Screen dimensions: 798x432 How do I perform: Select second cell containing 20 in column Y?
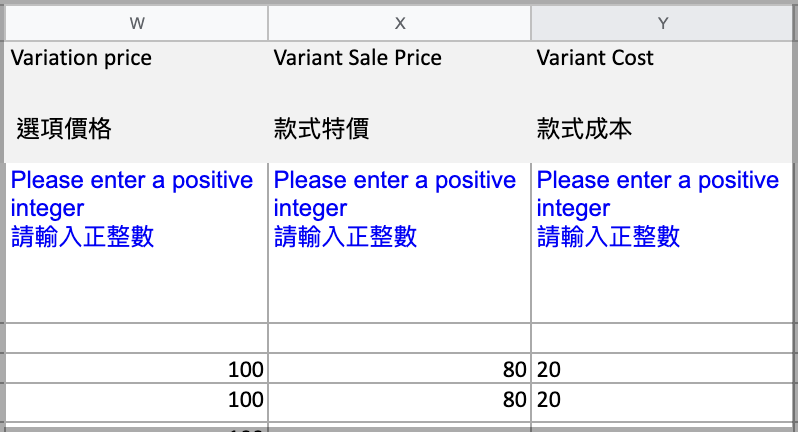coord(662,400)
